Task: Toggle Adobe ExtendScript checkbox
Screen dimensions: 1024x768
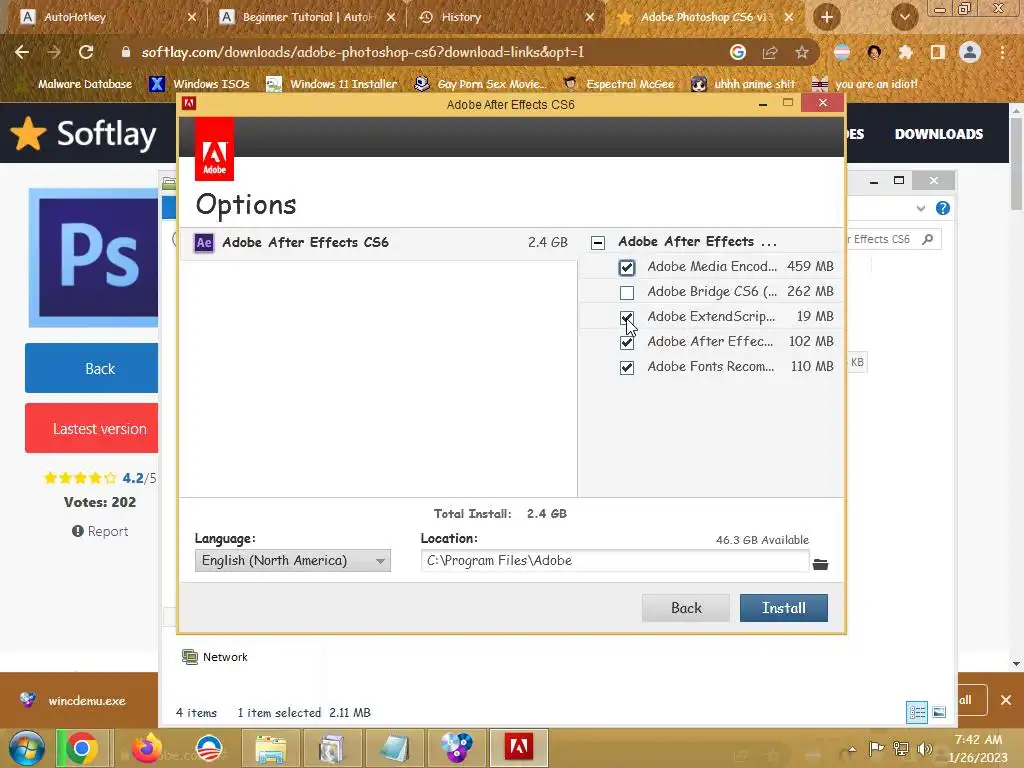Action: [x=627, y=317]
